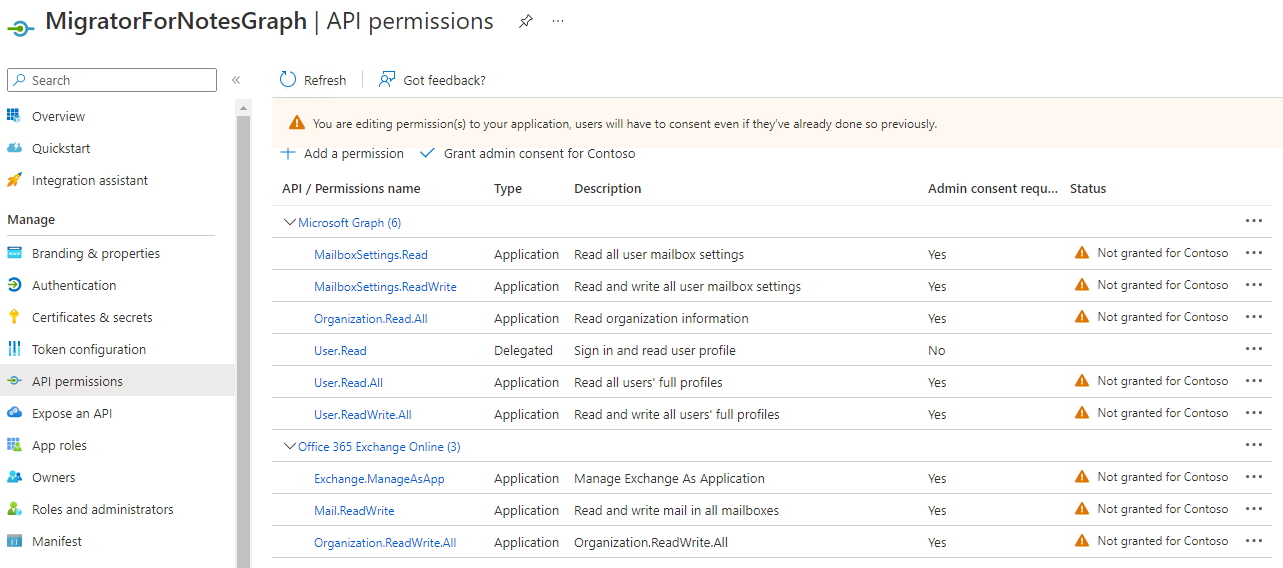Click the App roles grid icon
1283x568 pixels.
[14, 445]
